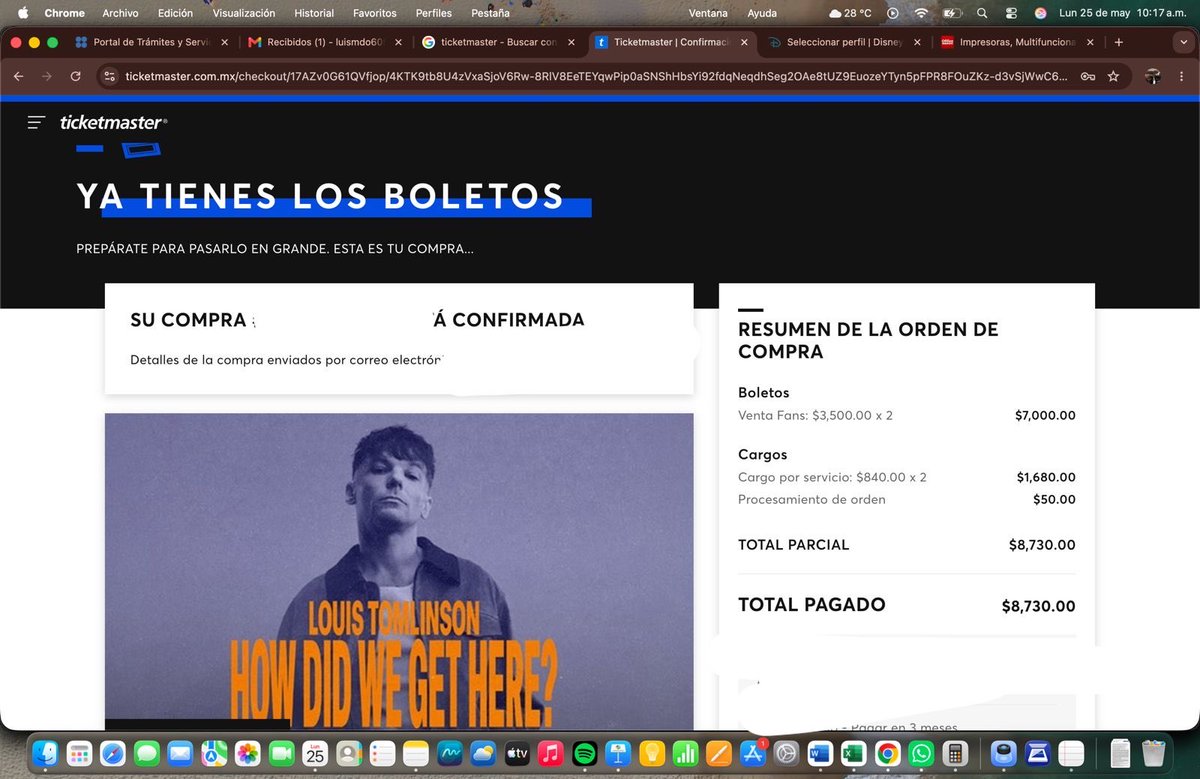Launch Music from the Dock
Image resolution: width=1200 pixels, height=779 pixels.
click(x=550, y=752)
